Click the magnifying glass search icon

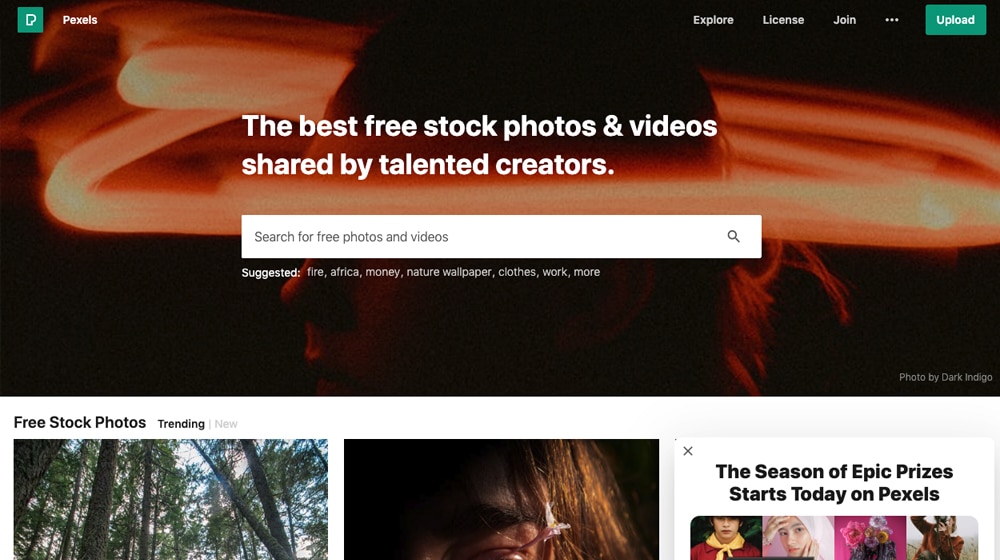tap(733, 237)
